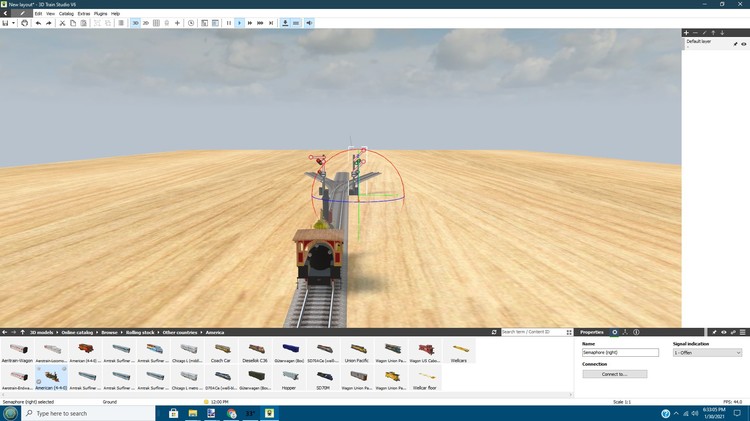
Task: Open the Extras menu
Action: [84, 14]
